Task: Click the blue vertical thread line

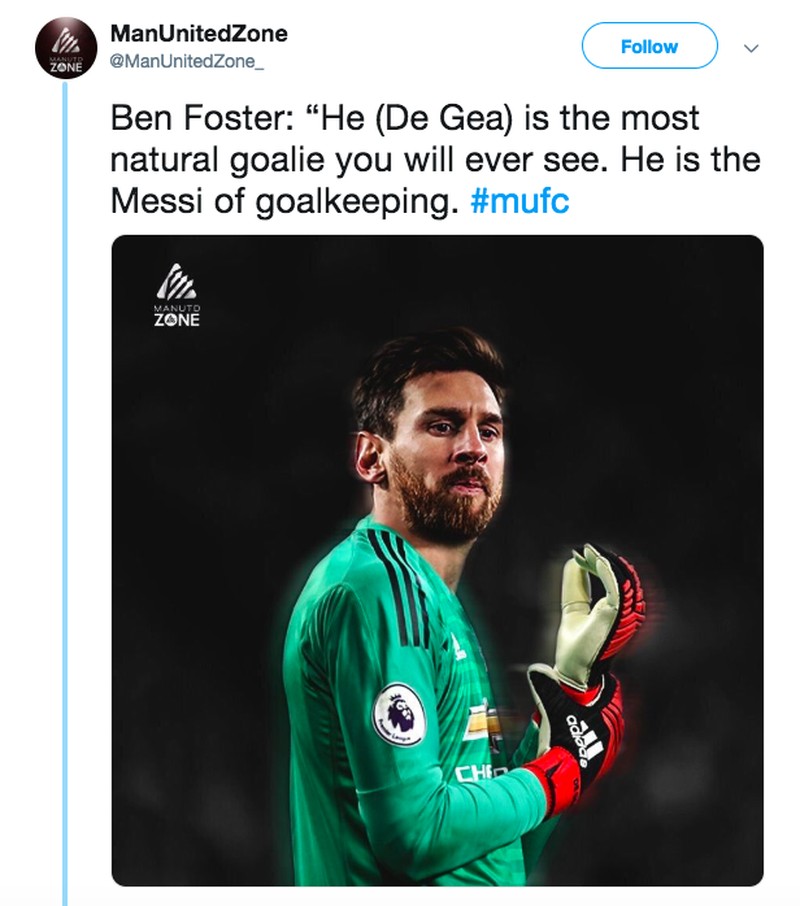Action: coord(66,500)
